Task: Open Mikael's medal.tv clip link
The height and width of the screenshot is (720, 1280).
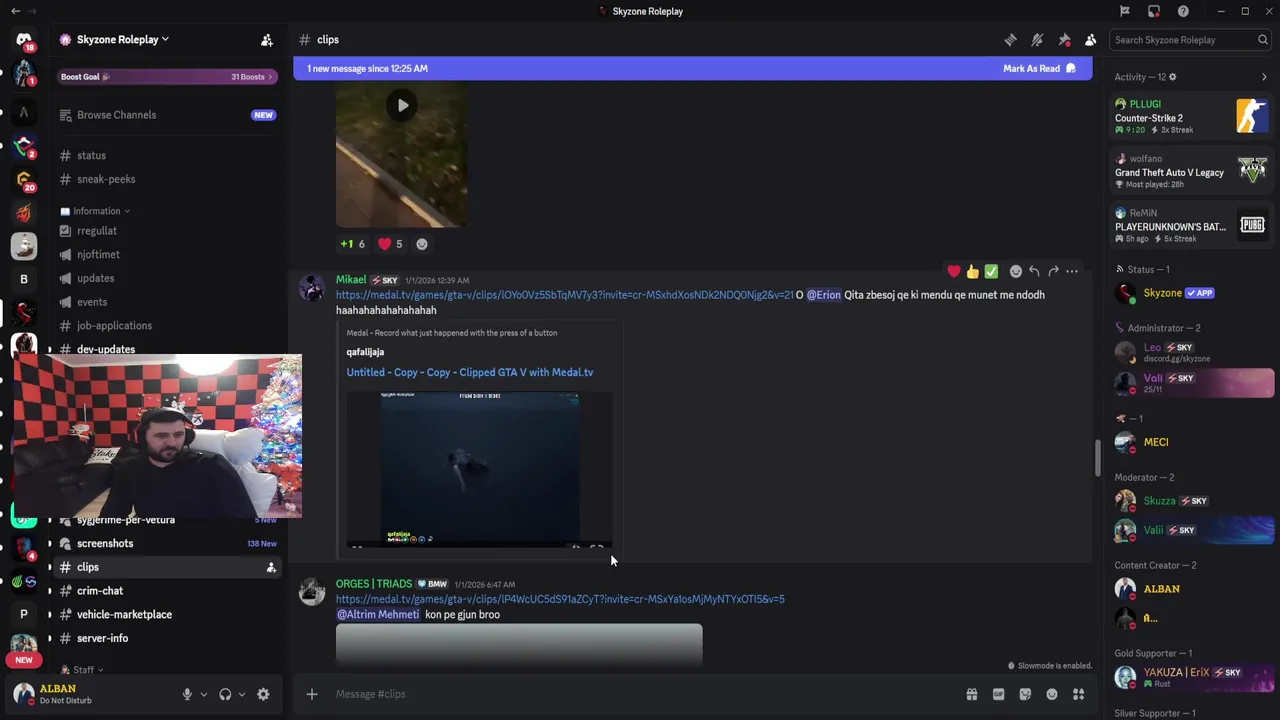Action: click(x=564, y=295)
